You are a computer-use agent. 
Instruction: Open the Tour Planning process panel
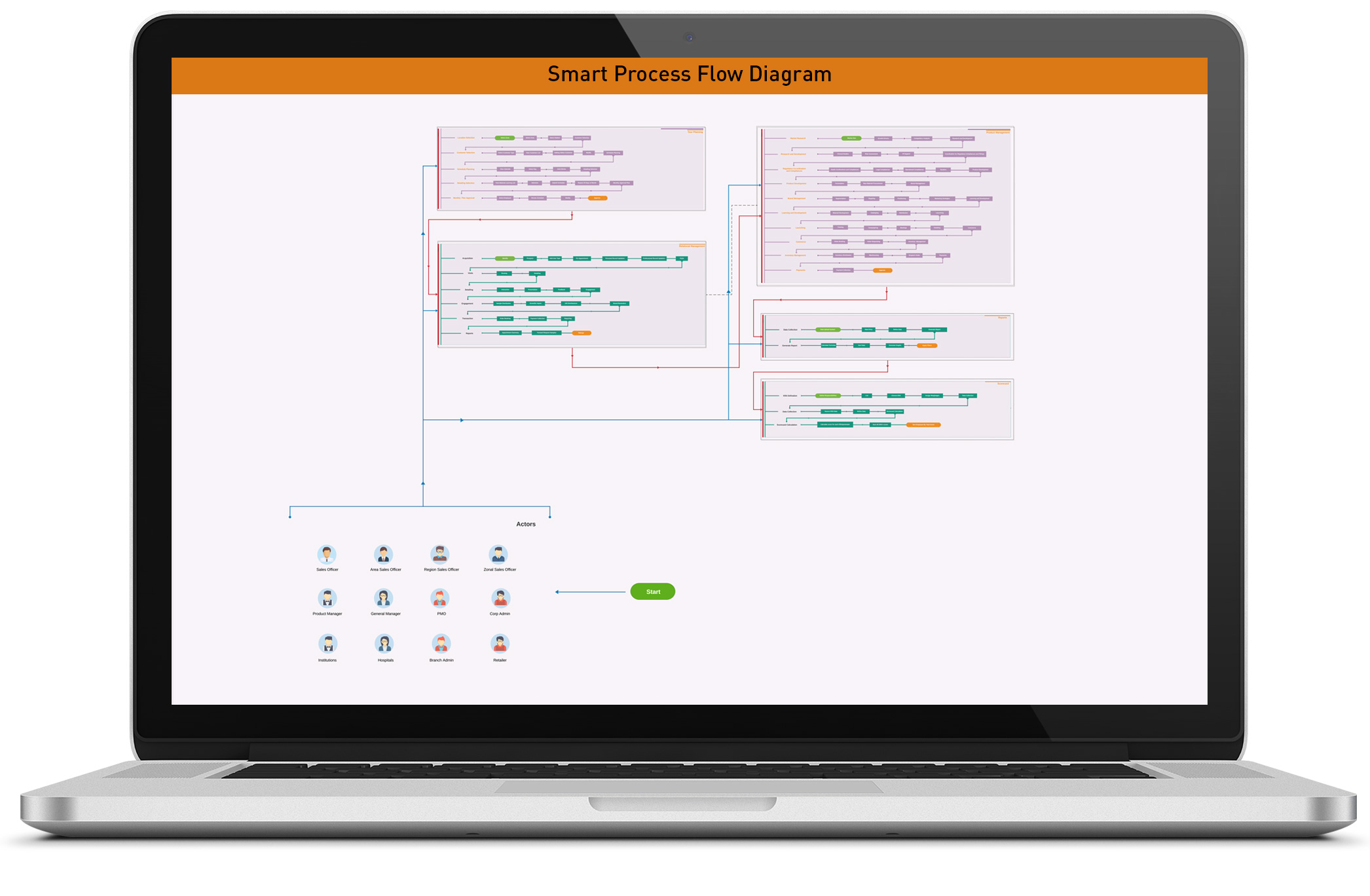[x=571, y=169]
